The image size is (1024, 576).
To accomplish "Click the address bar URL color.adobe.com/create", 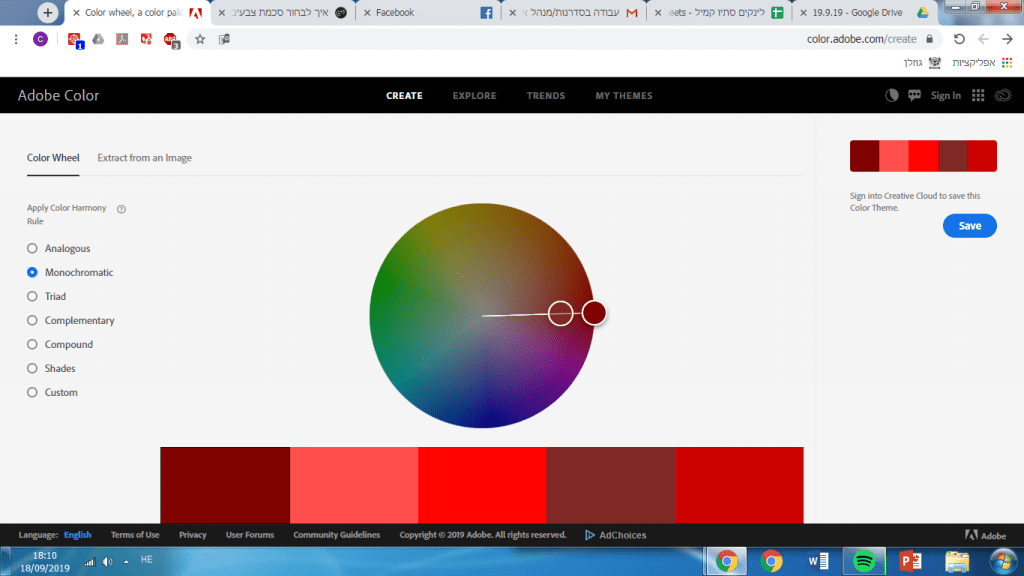I will (861, 39).
